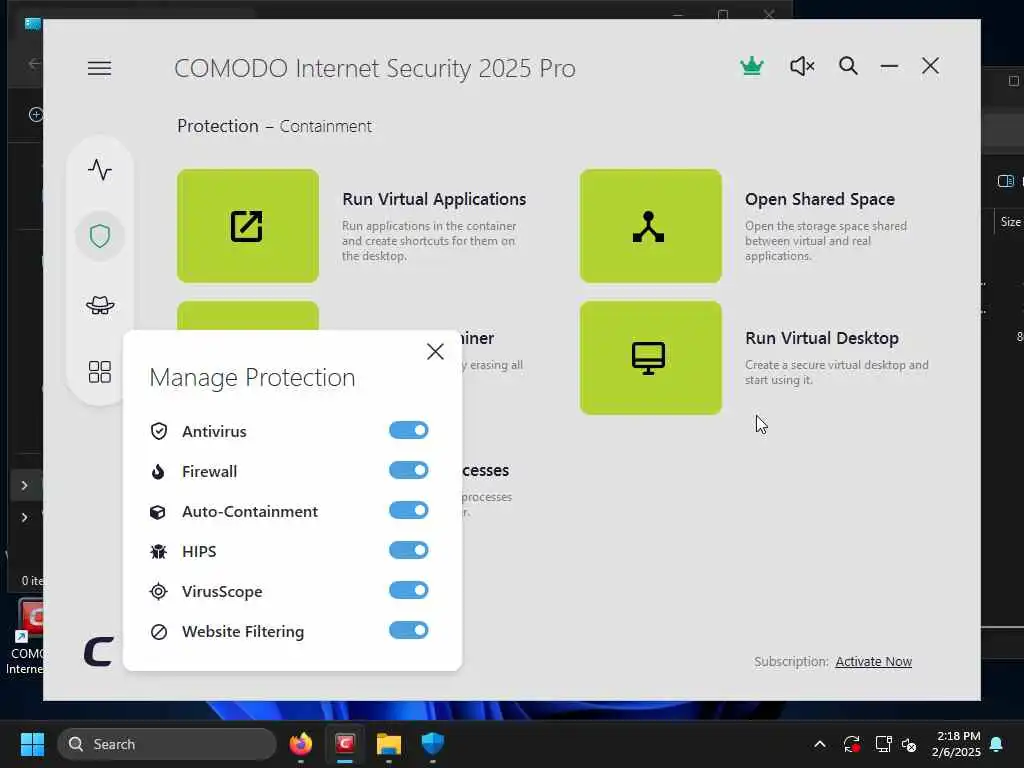
Task: Open the COMODO Internet desktop shortcut
Action: 24,637
